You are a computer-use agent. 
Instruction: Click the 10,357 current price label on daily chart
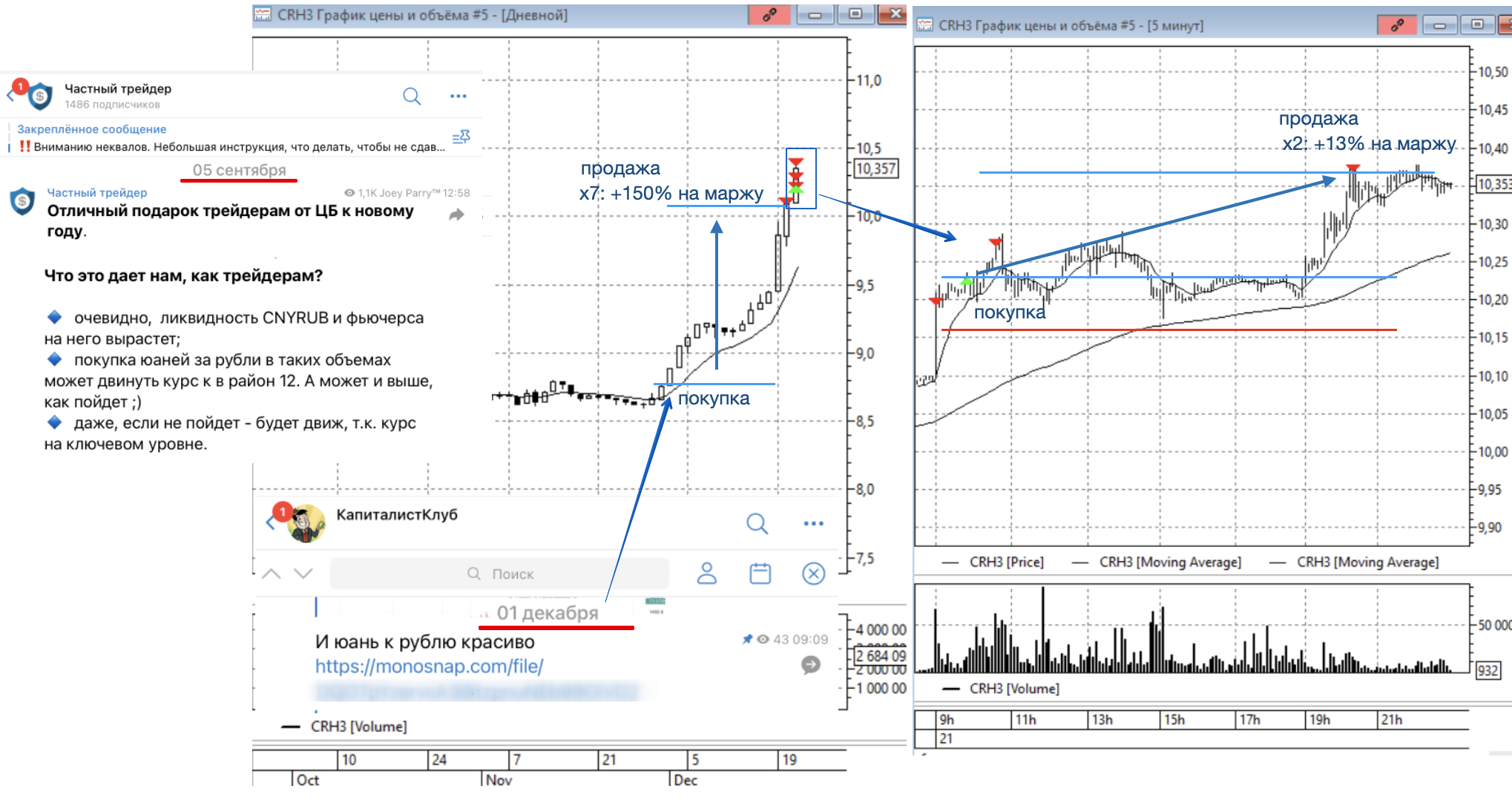tap(876, 168)
